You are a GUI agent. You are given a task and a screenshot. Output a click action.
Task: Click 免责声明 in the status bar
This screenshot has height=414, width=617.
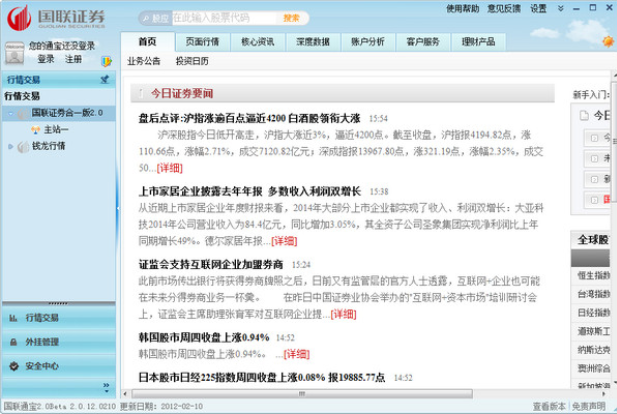pos(588,406)
